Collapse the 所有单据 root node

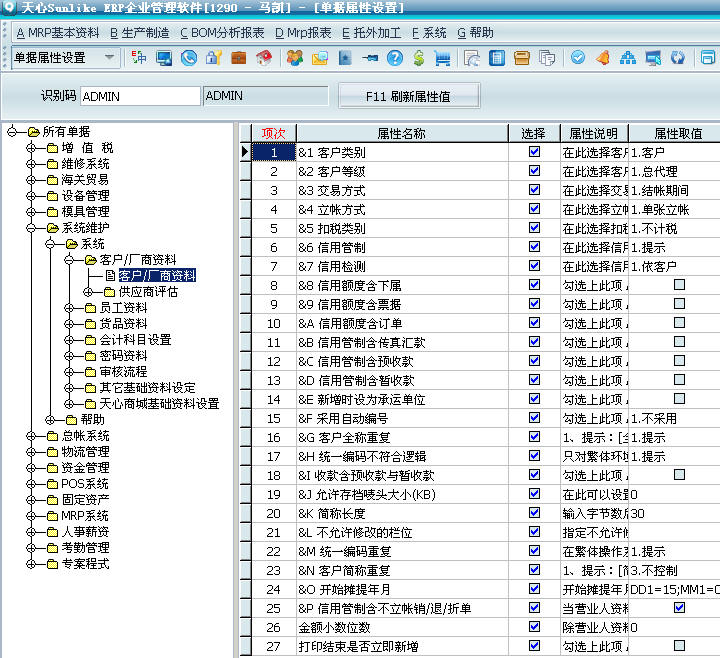[x=12, y=132]
